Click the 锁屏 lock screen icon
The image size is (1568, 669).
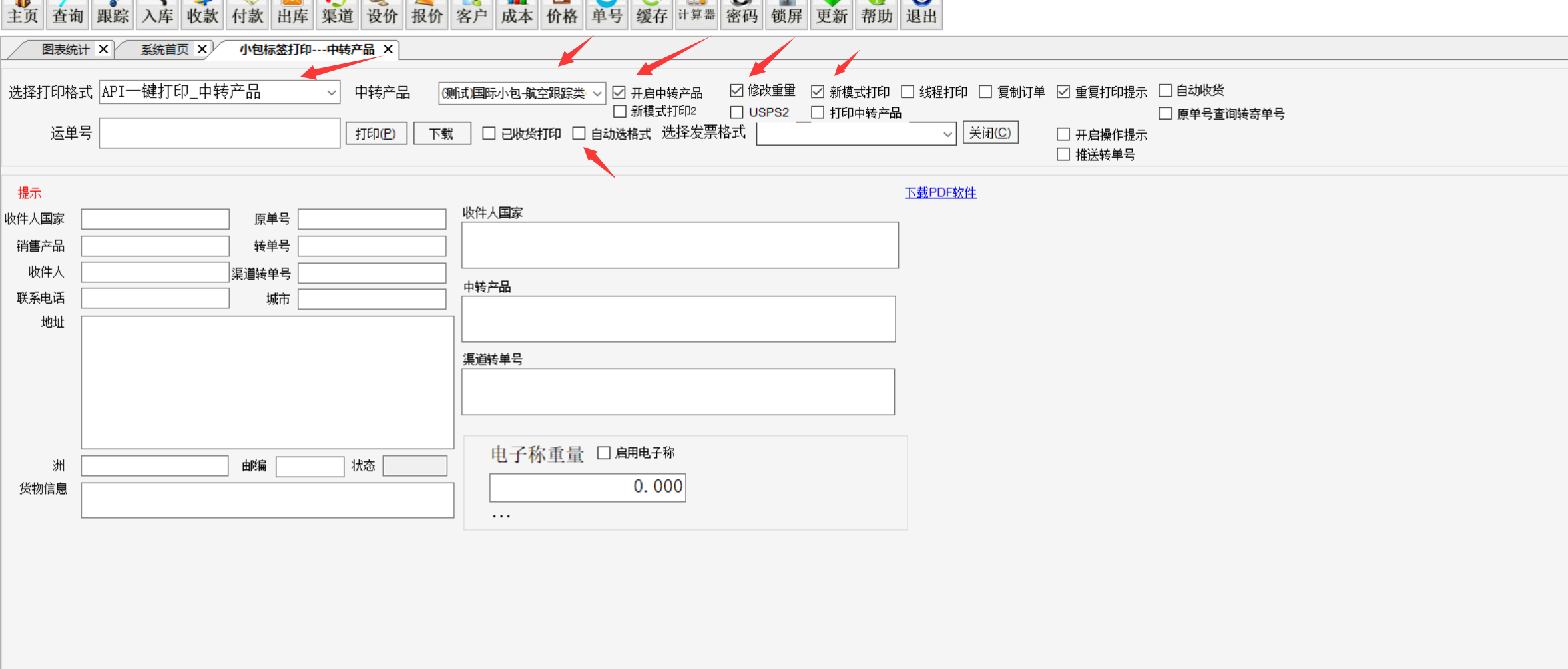[786, 14]
